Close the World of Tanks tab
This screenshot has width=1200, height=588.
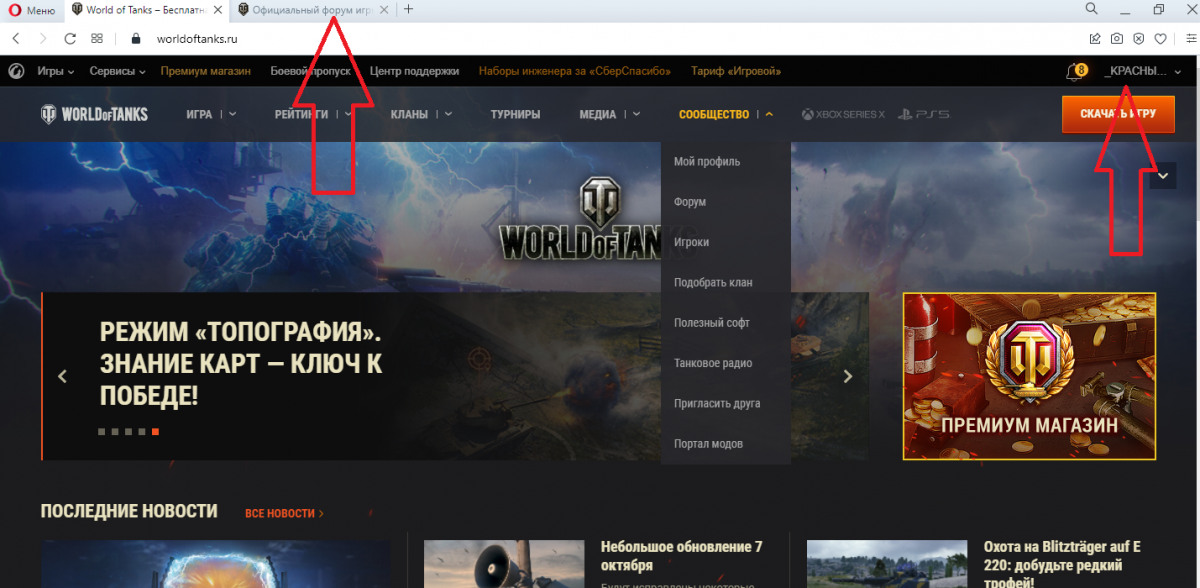217,9
